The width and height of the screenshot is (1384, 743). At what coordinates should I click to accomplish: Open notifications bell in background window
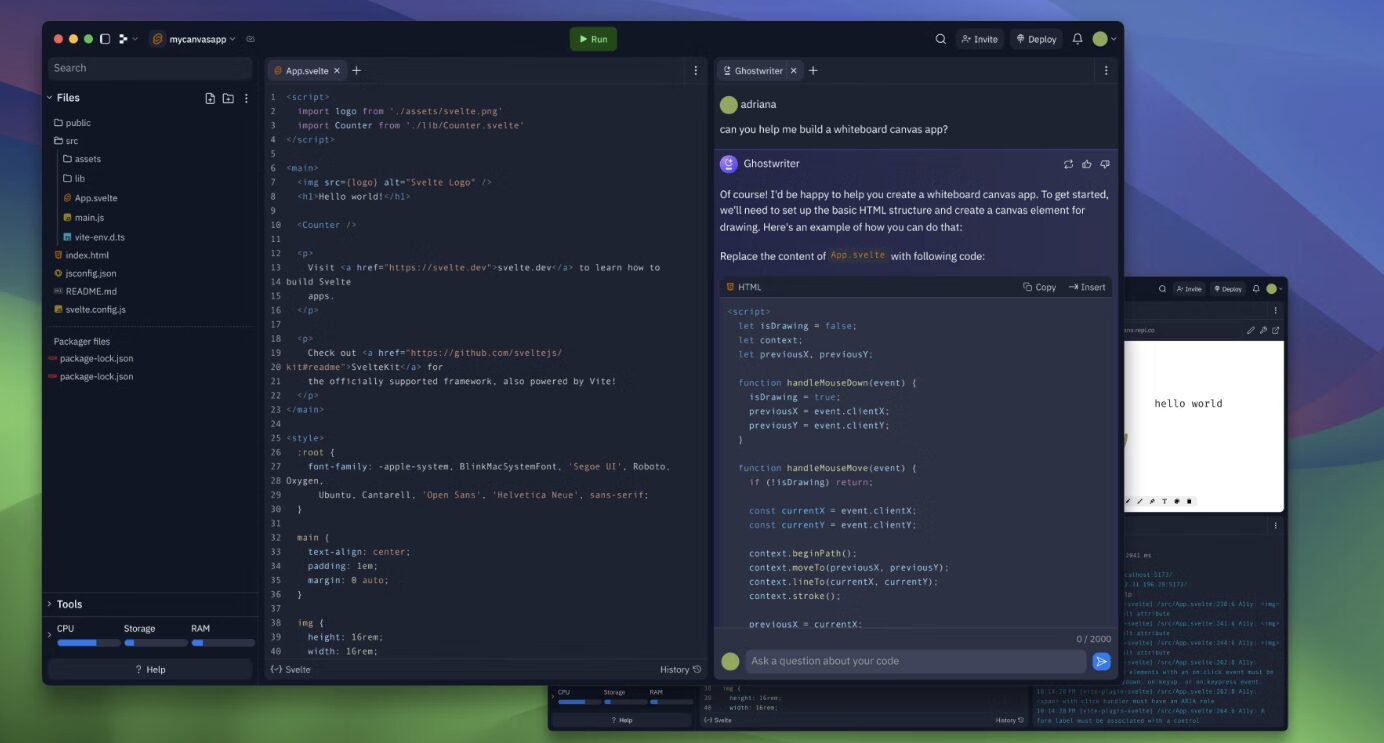[x=1256, y=289]
